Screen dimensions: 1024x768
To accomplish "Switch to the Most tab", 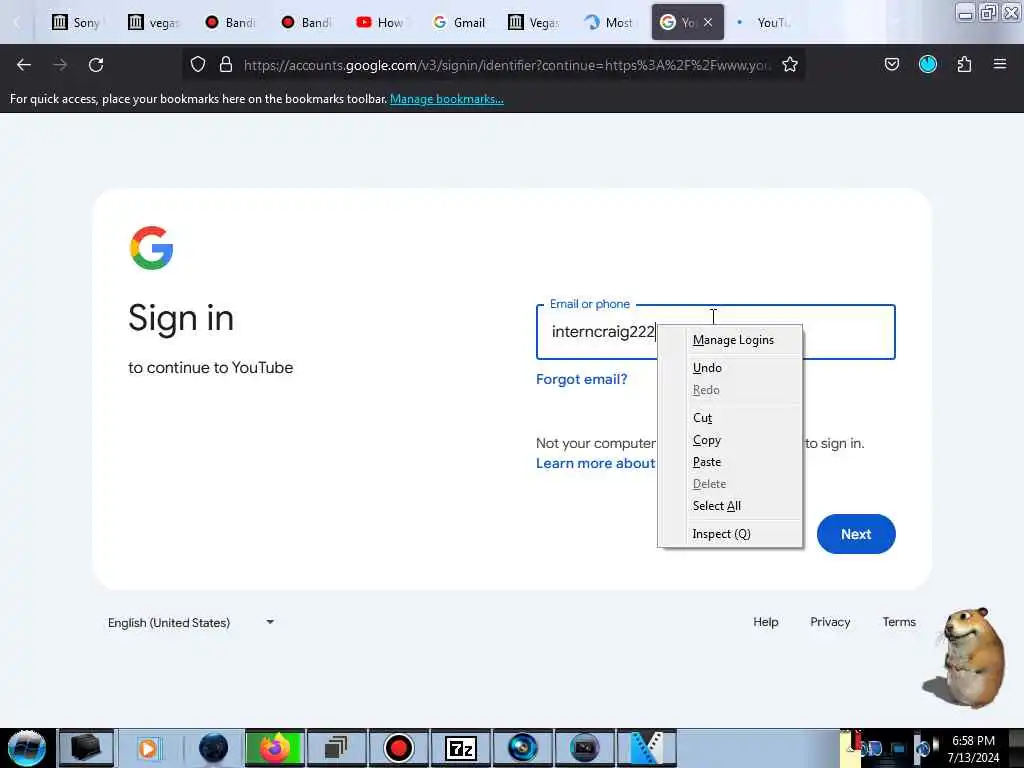I will pos(610,23).
